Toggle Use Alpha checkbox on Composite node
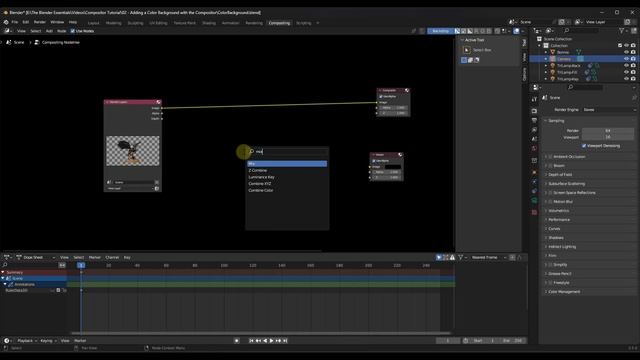 [381, 97]
